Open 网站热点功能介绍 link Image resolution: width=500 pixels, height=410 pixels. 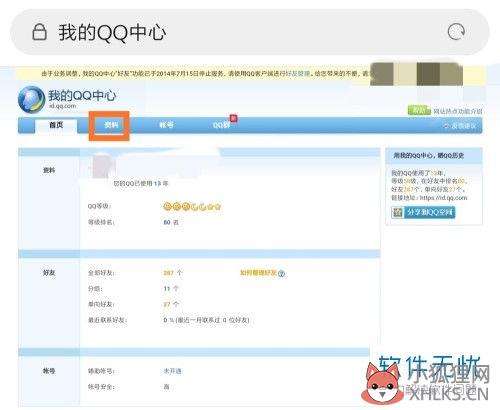[457, 111]
